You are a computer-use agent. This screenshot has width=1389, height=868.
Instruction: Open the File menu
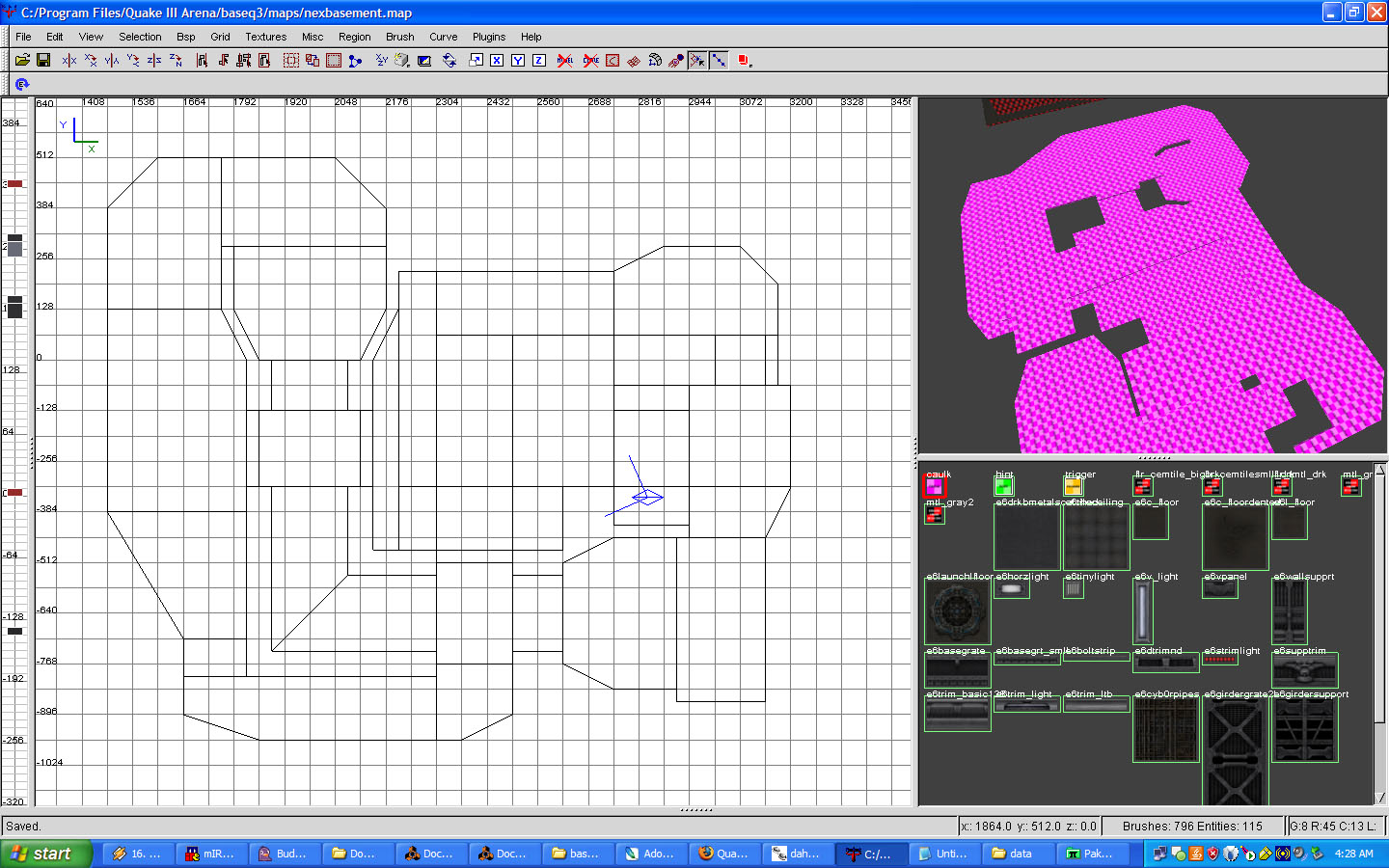(x=23, y=37)
